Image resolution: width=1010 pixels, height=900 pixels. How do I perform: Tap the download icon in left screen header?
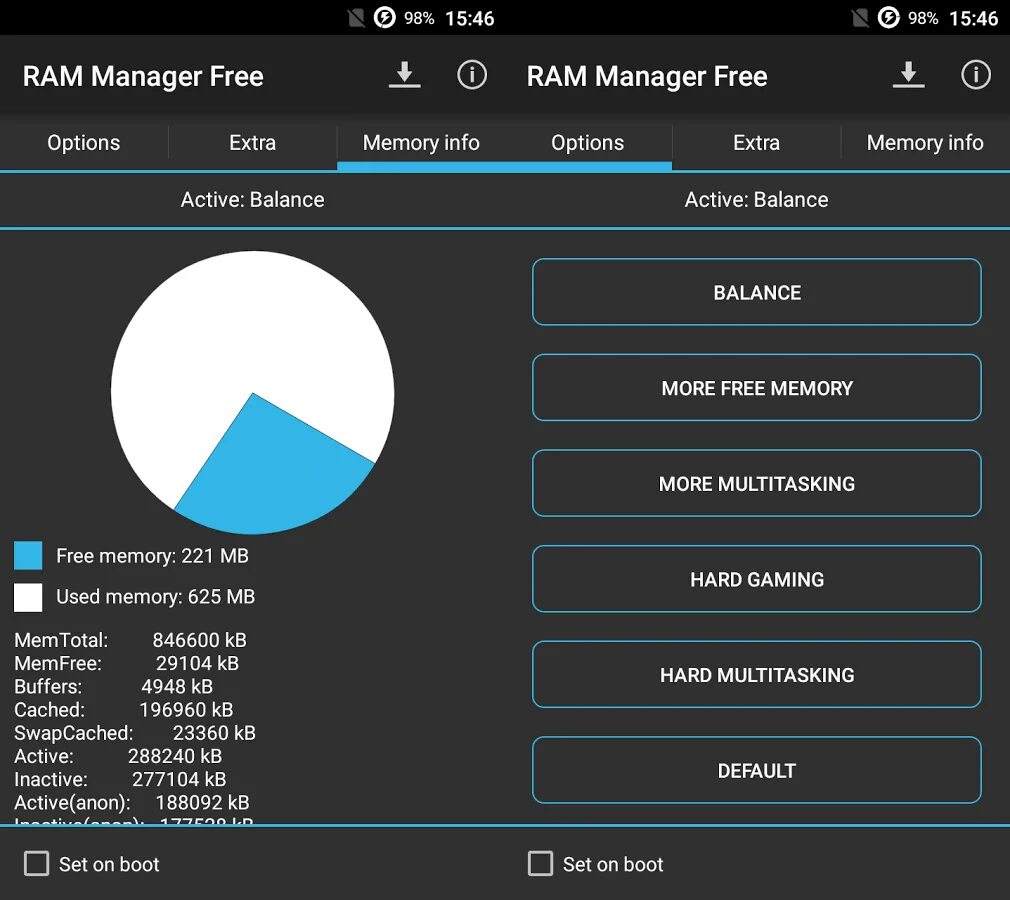click(405, 75)
